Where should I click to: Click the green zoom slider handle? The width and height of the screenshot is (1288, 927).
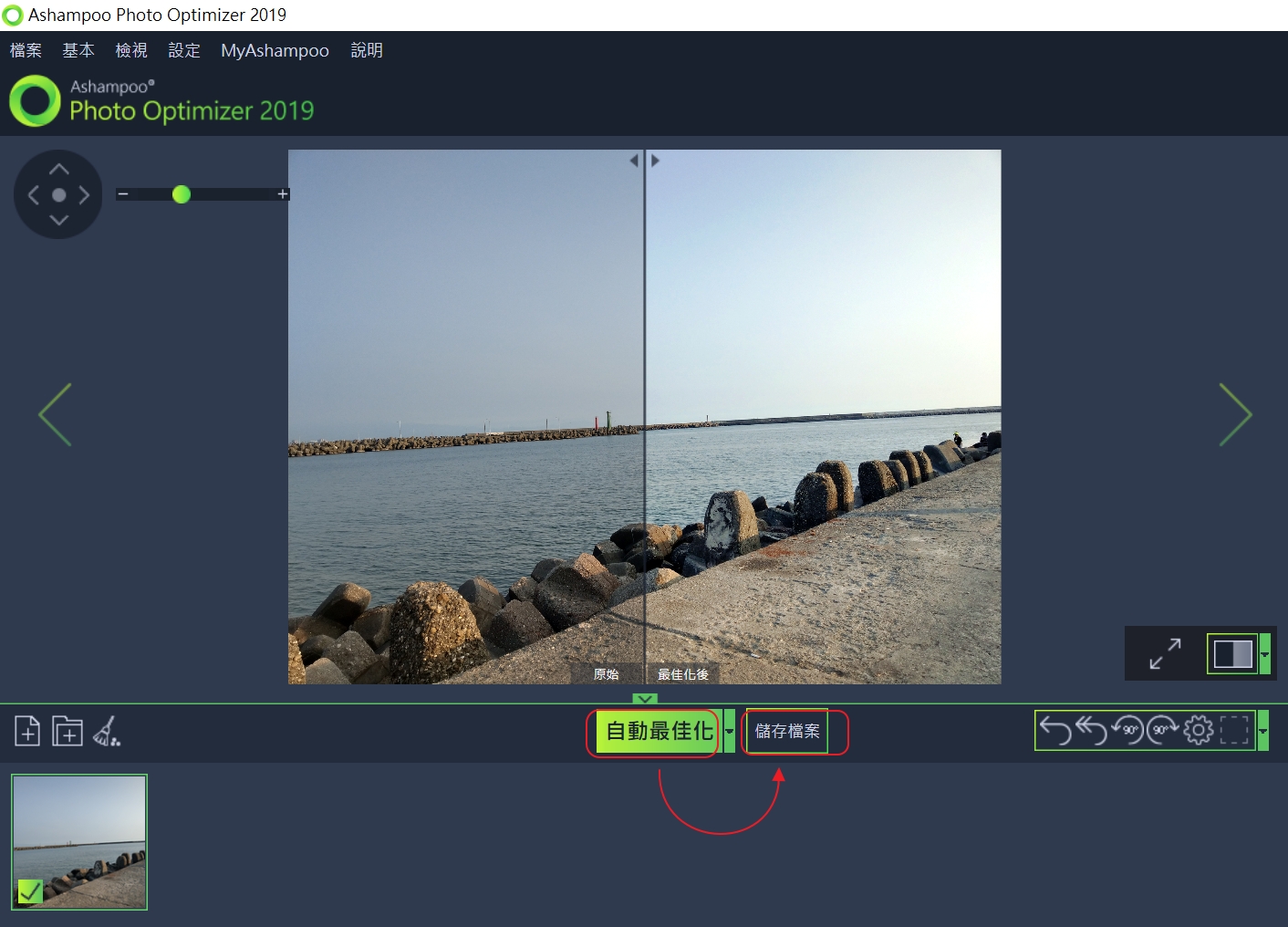tap(182, 194)
